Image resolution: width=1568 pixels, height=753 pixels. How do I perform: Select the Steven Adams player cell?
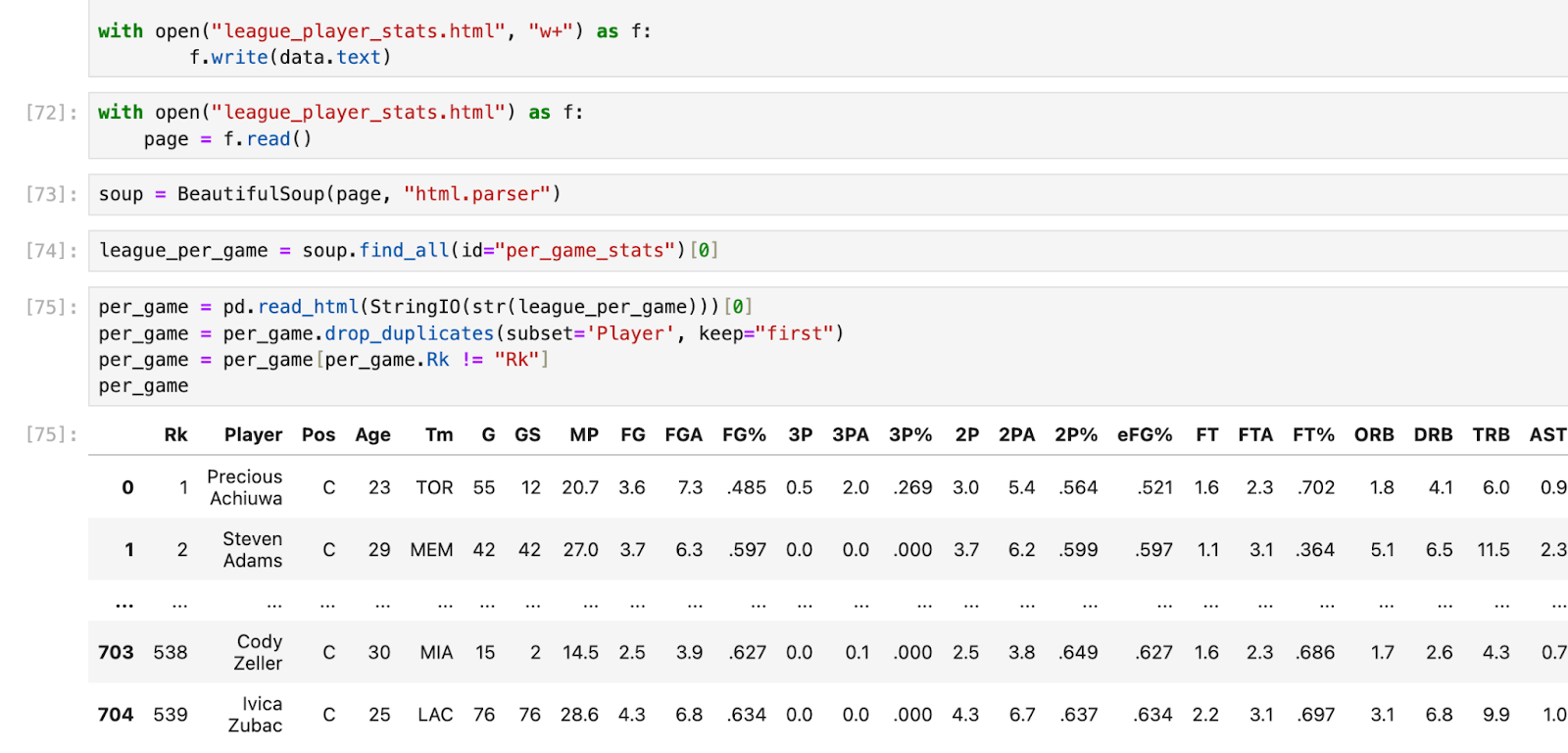click(x=252, y=550)
